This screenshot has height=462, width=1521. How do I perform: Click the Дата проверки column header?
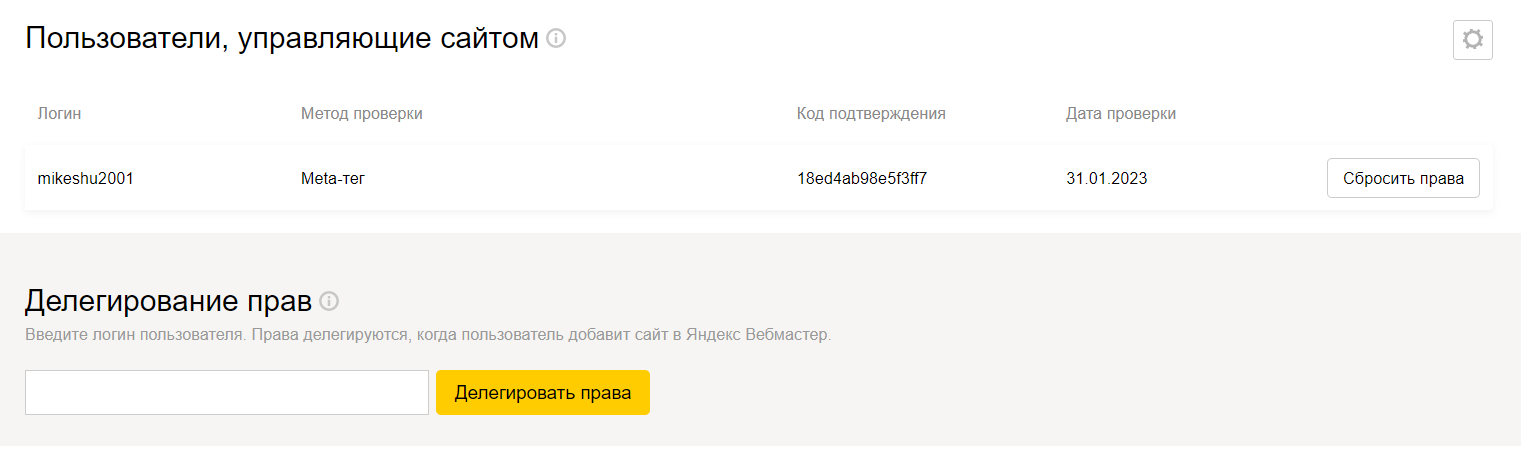pos(1121,114)
